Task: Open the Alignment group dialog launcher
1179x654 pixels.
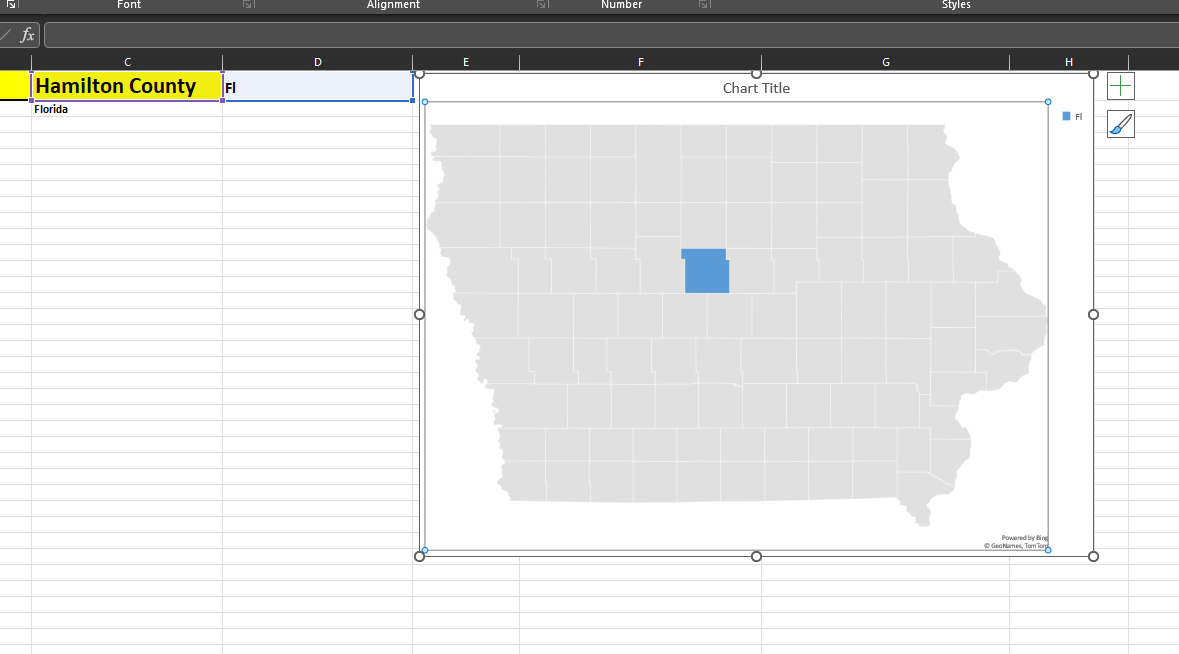Action: coord(541,5)
